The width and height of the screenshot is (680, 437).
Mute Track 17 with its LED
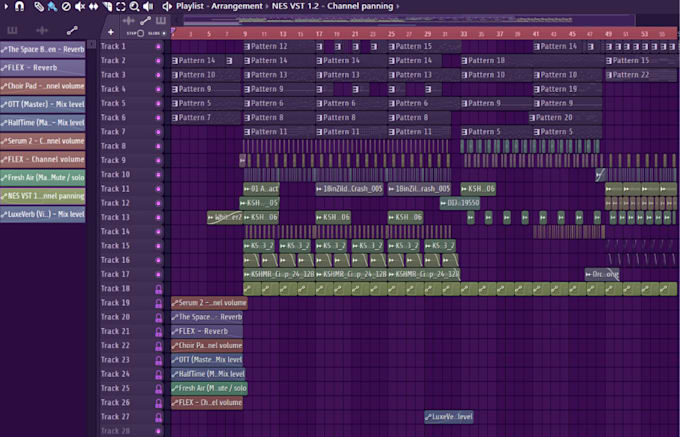point(158,274)
